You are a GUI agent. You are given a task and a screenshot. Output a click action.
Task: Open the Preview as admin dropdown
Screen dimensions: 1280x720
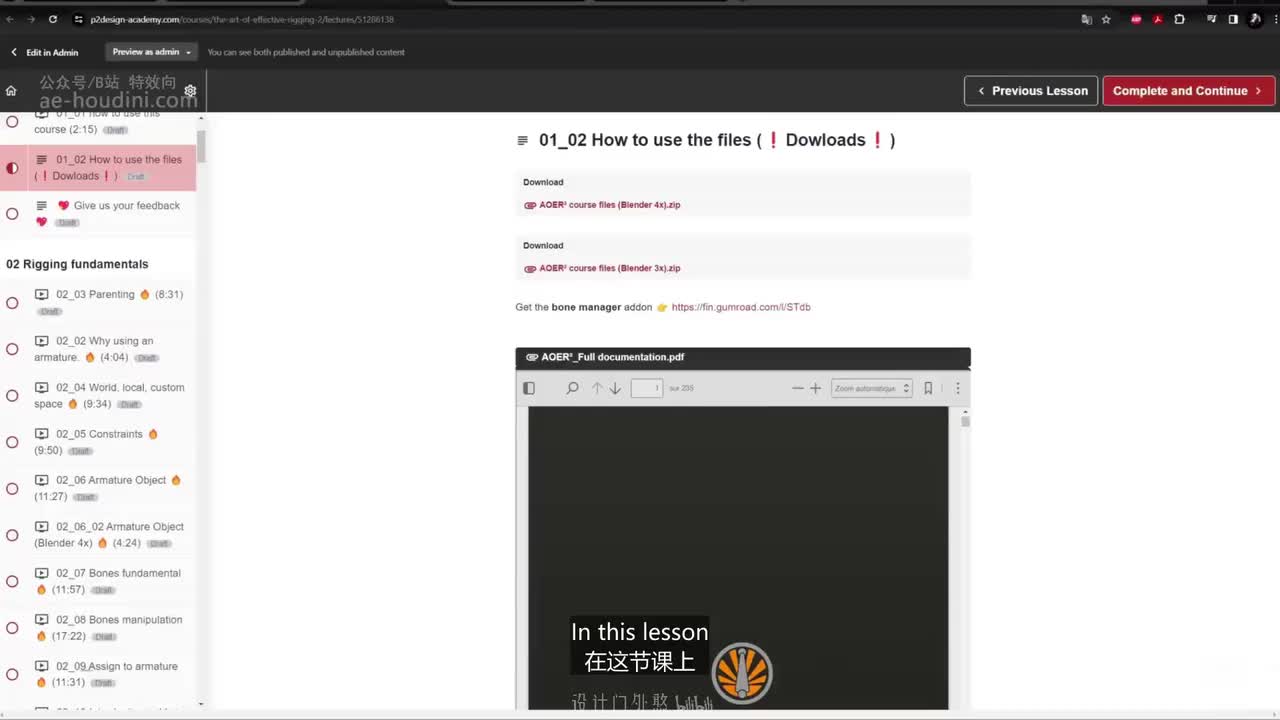click(152, 52)
